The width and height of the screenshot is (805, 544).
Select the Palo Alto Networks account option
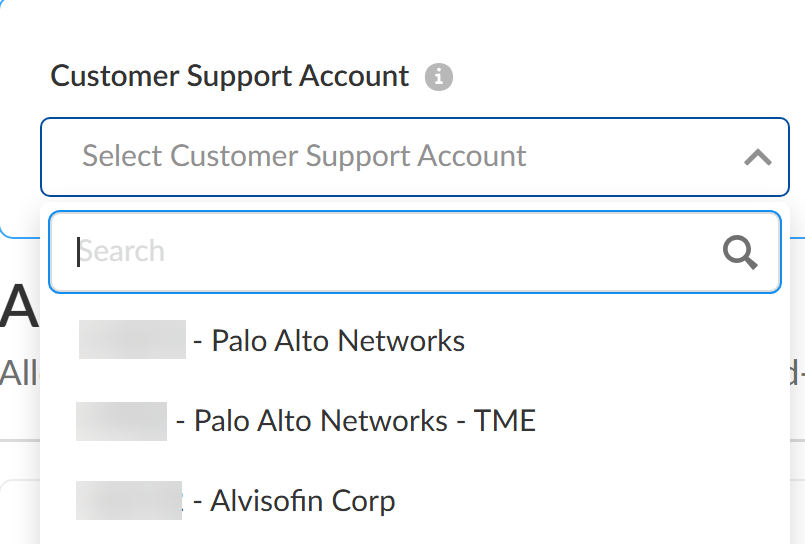point(338,341)
